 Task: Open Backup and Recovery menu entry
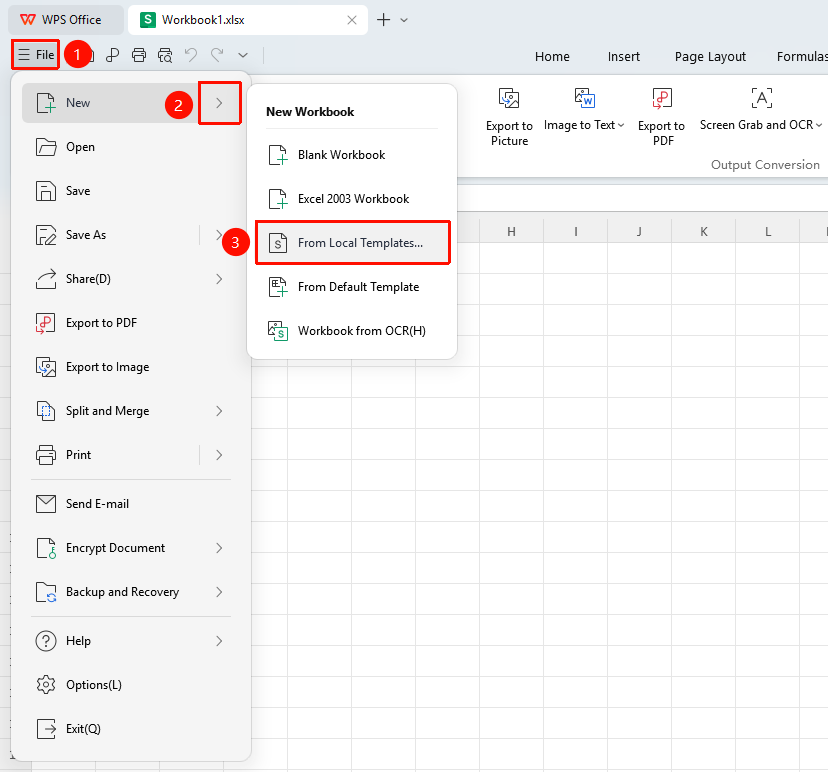(x=131, y=592)
